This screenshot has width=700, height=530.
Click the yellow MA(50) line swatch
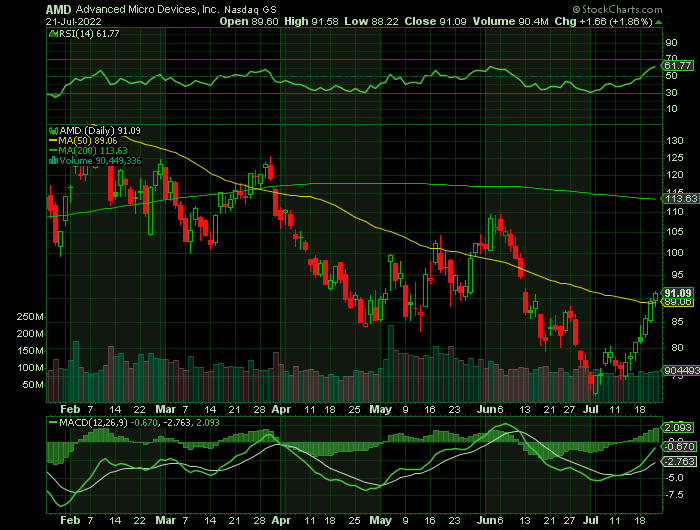[x=53, y=141]
